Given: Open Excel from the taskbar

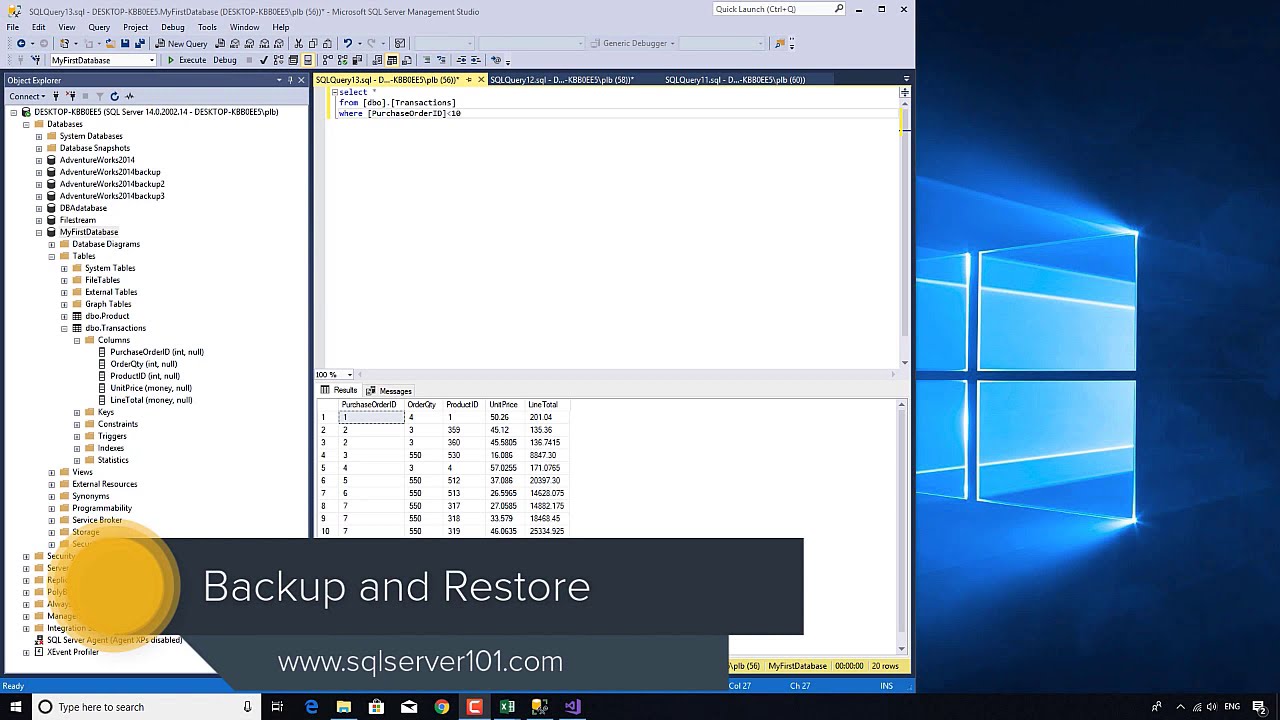Looking at the screenshot, I should 507,707.
